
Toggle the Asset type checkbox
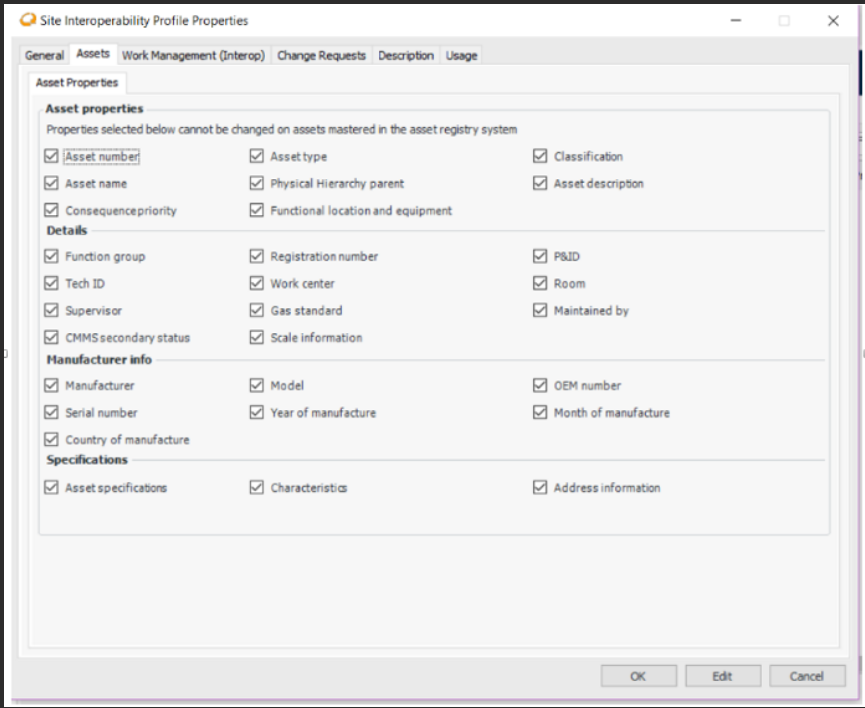coord(257,156)
